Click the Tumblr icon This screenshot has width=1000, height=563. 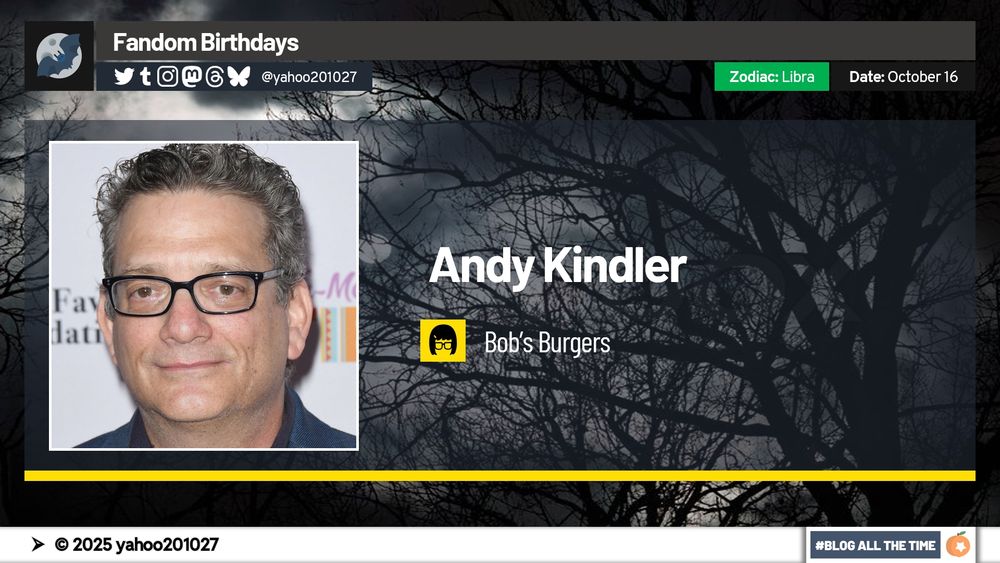point(145,77)
